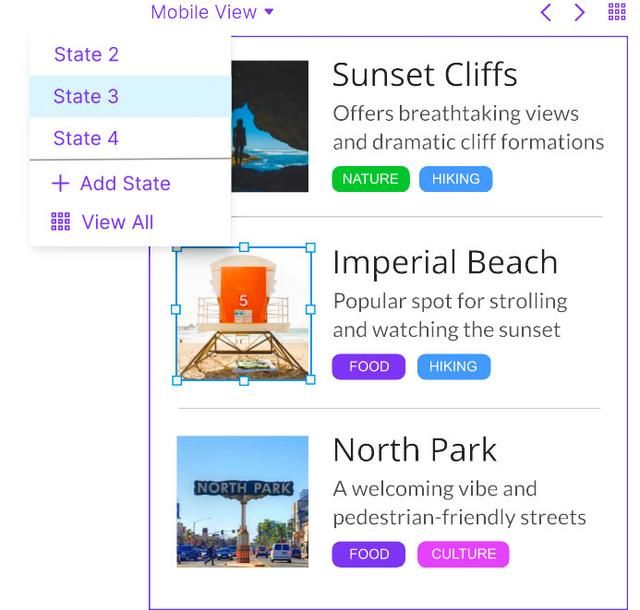640x610 pixels.
Task: Click the blue HIKING tag under Sunset Cliffs
Action: coord(456,179)
